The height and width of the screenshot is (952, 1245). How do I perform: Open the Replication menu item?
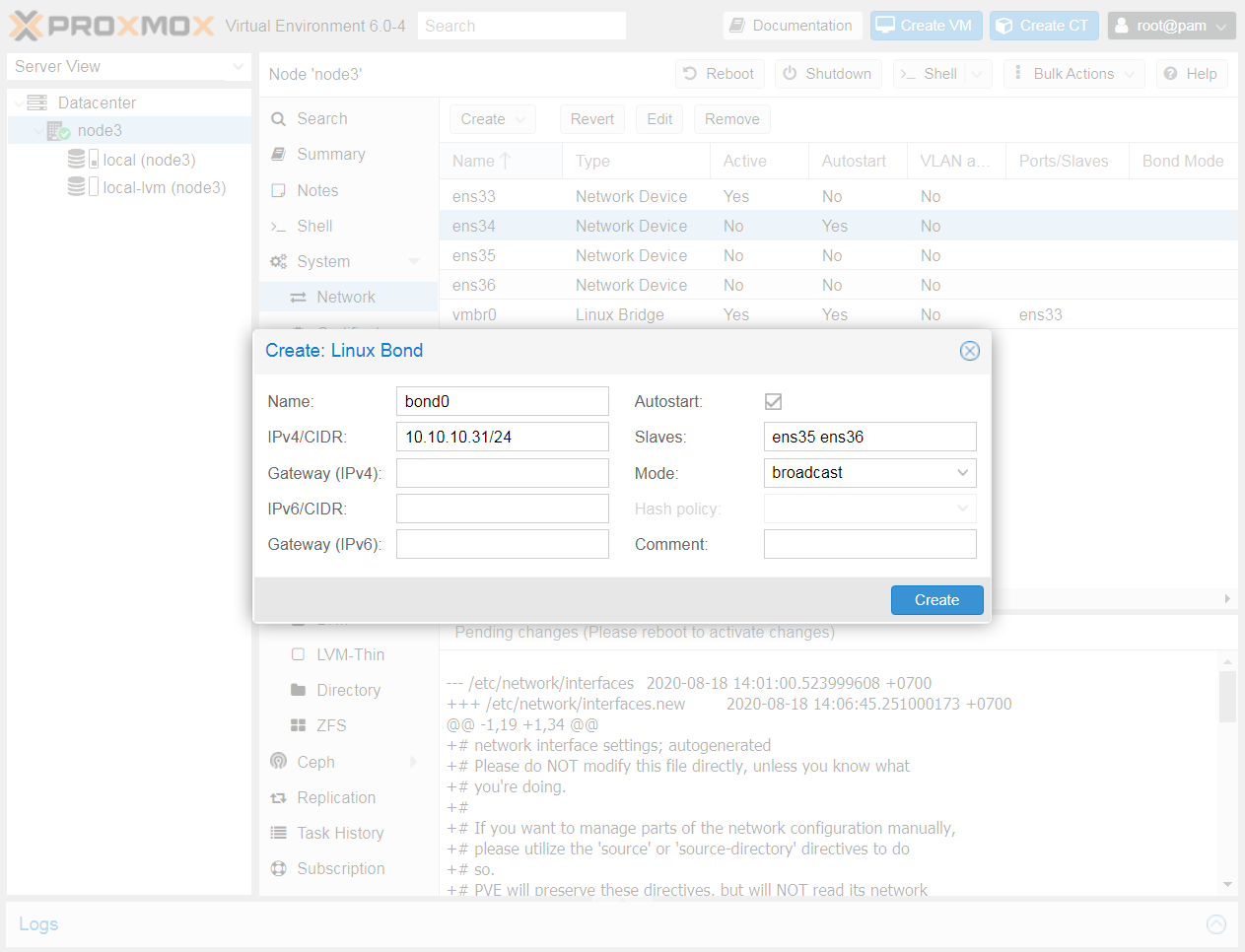348,798
